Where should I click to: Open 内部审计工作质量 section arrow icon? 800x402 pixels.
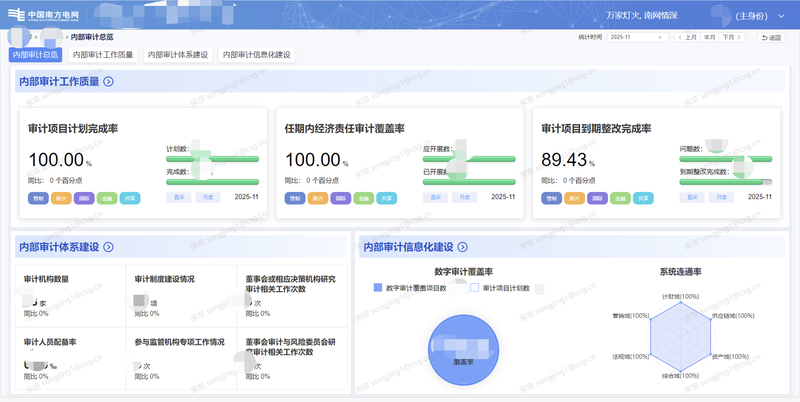[x=108, y=82]
